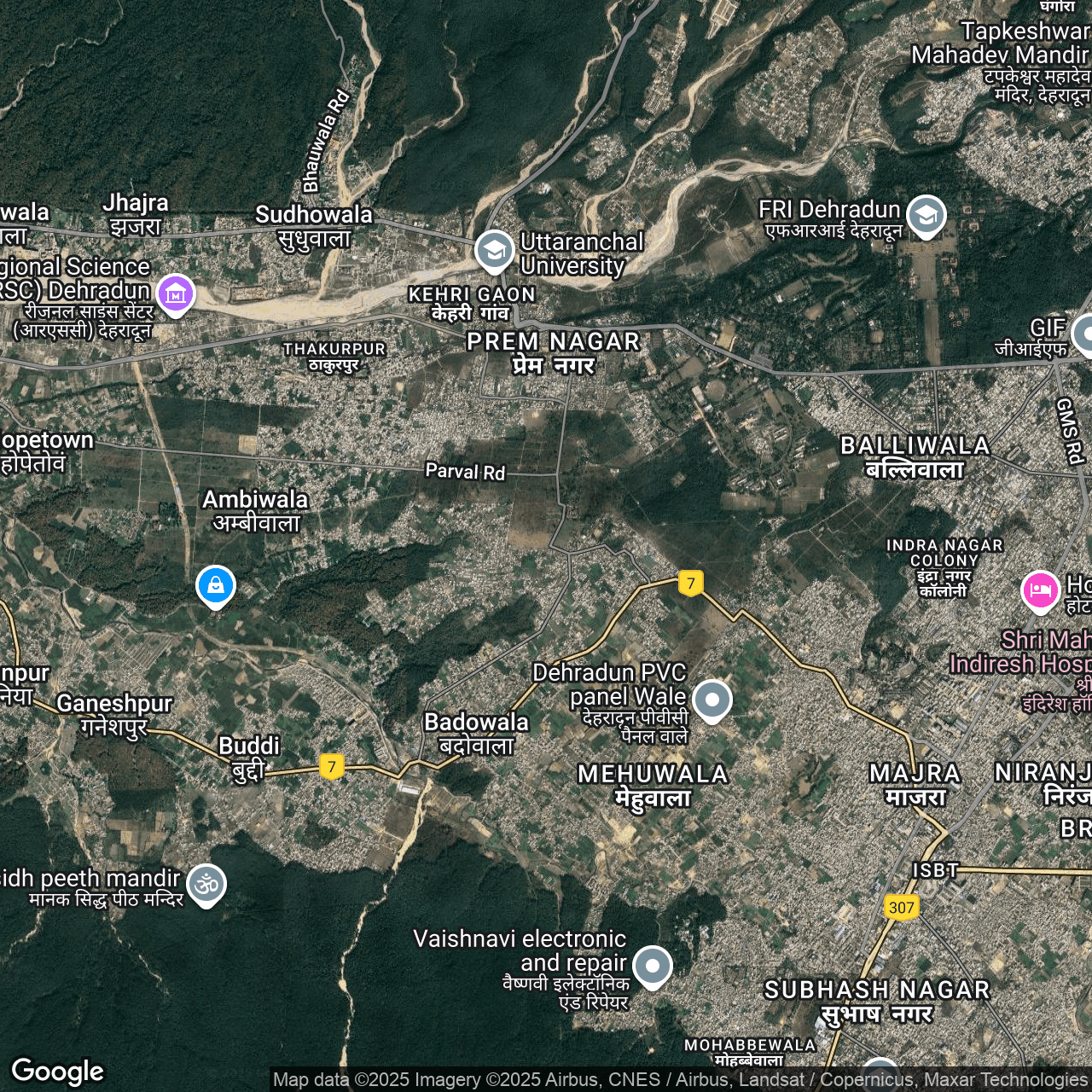
Task: Select the Dehradun PVC panel Wale pin
Action: pos(712,700)
